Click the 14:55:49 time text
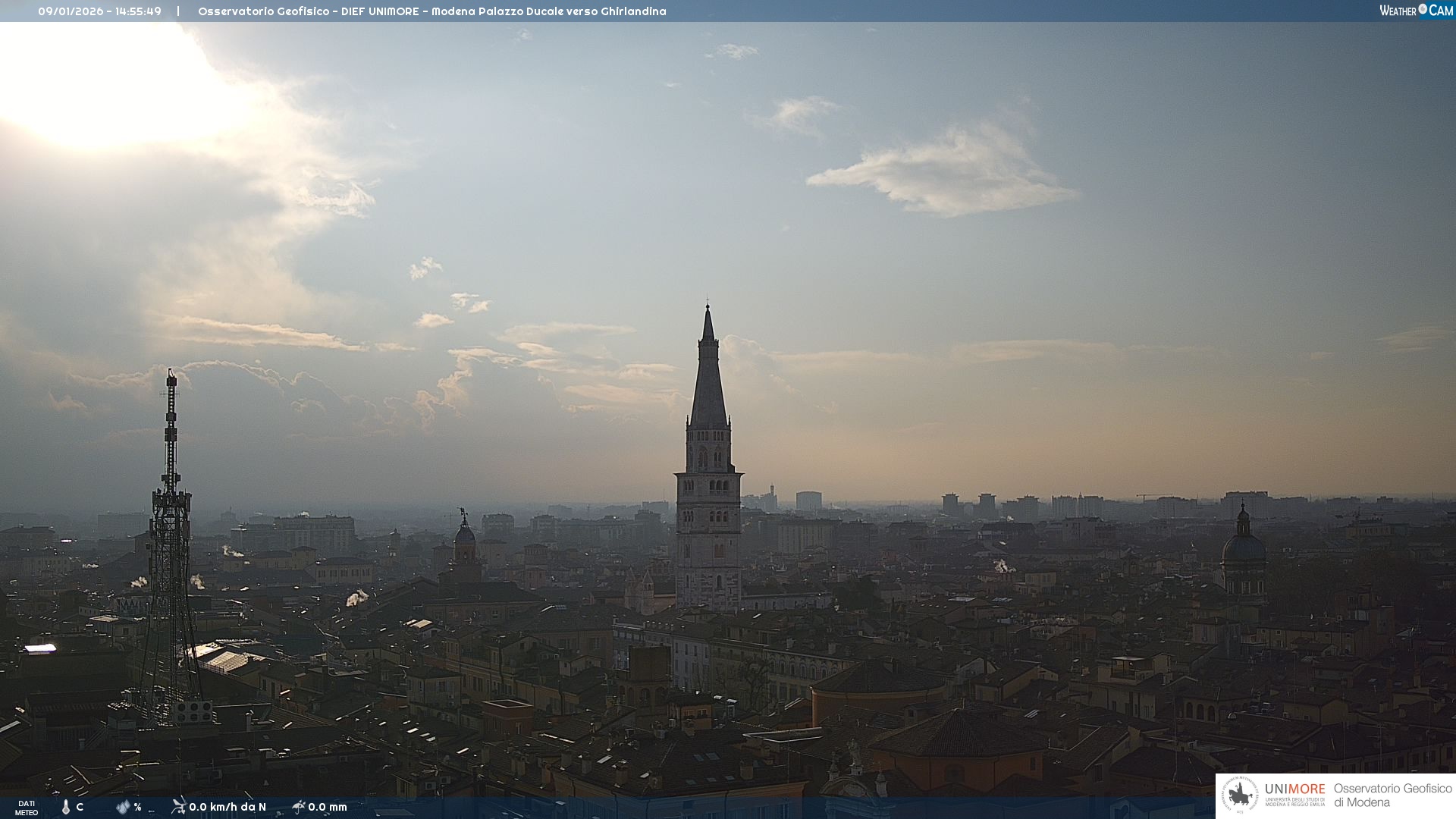 coord(138,11)
